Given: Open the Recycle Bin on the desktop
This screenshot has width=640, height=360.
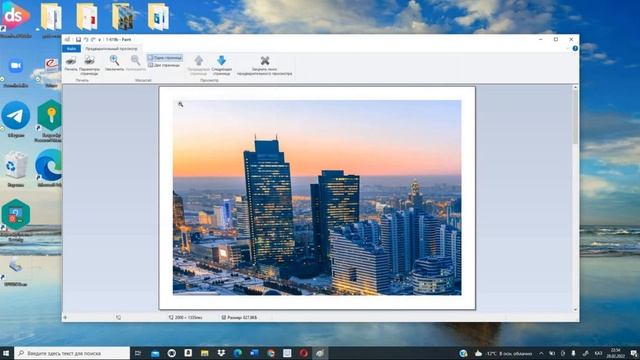Looking at the screenshot, I should (x=16, y=169).
